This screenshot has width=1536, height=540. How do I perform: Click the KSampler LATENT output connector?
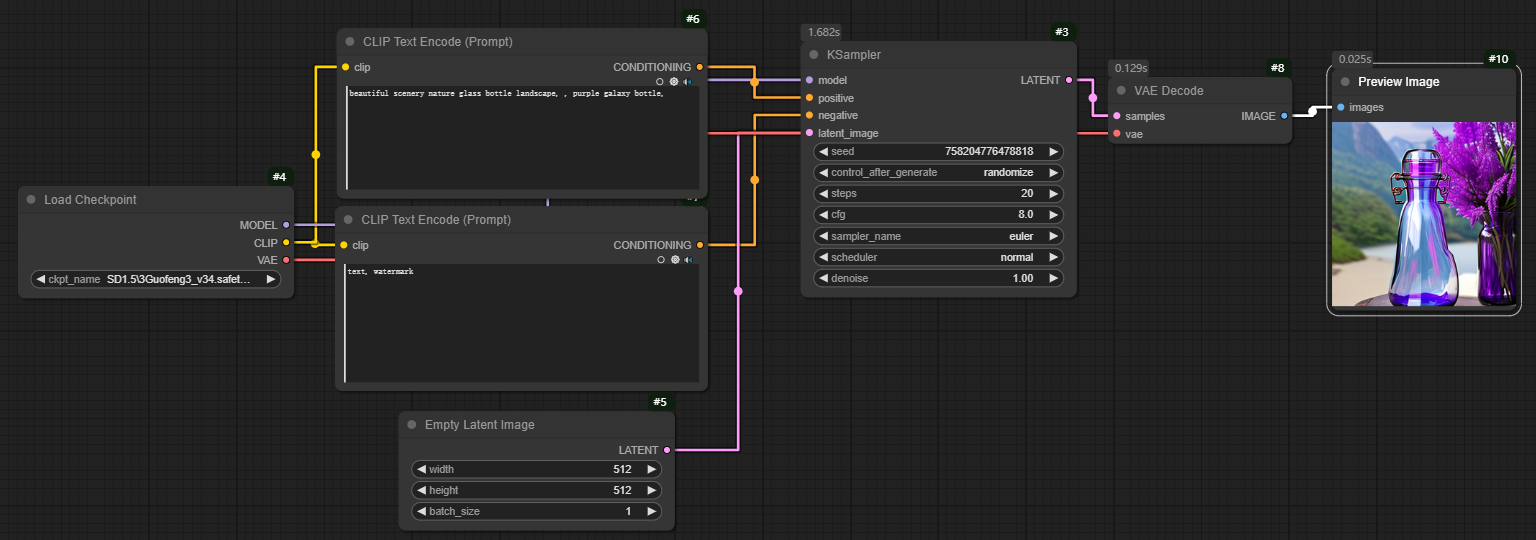(1069, 80)
